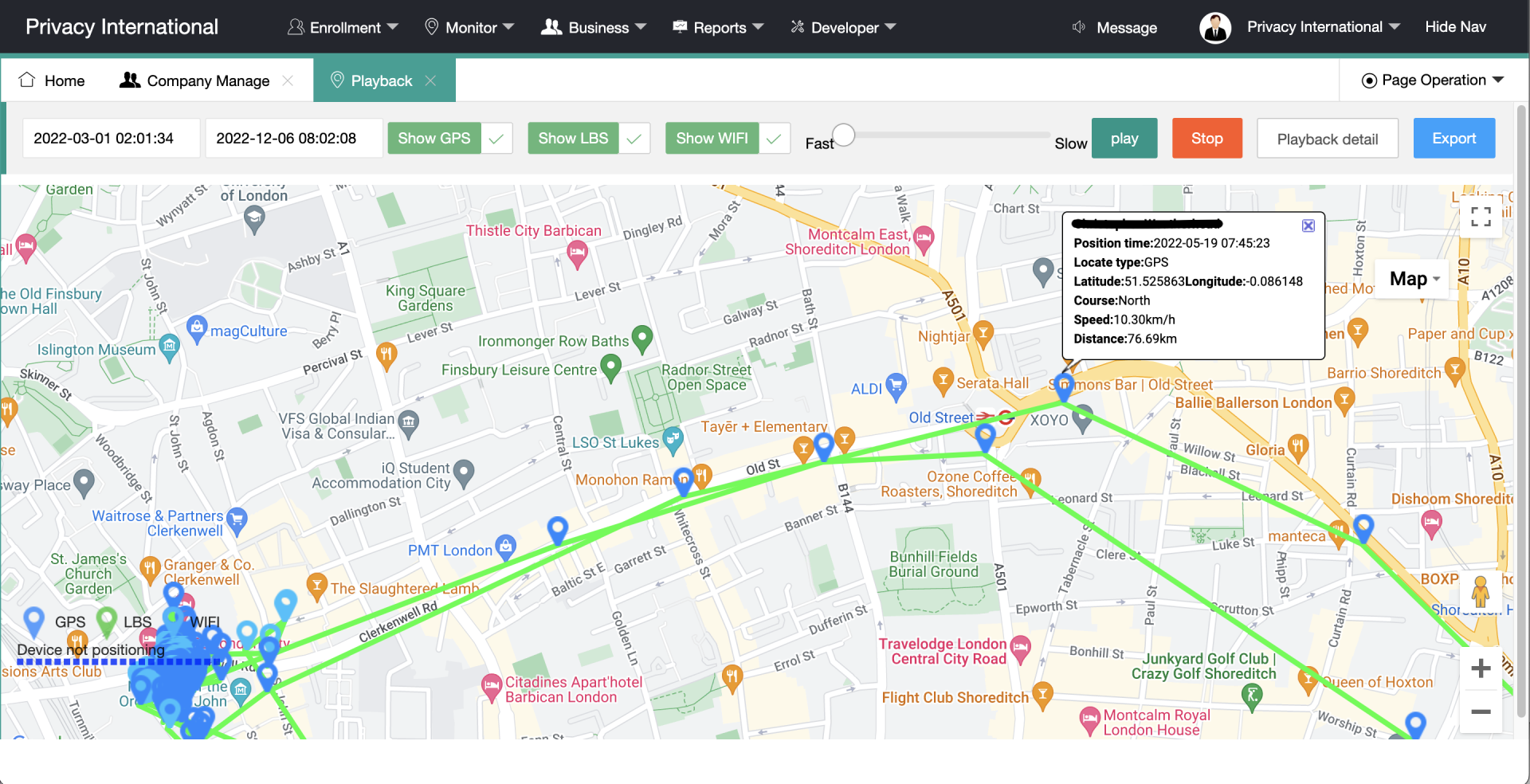Image resolution: width=1530 pixels, height=784 pixels.
Task: Switch to the Home tab
Action: [x=53, y=80]
